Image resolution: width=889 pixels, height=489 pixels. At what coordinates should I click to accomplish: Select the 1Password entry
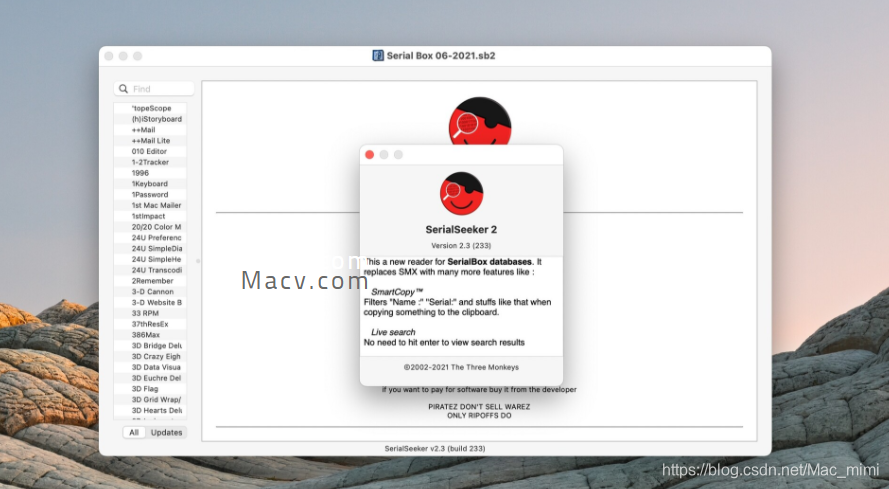pyautogui.click(x=150, y=195)
